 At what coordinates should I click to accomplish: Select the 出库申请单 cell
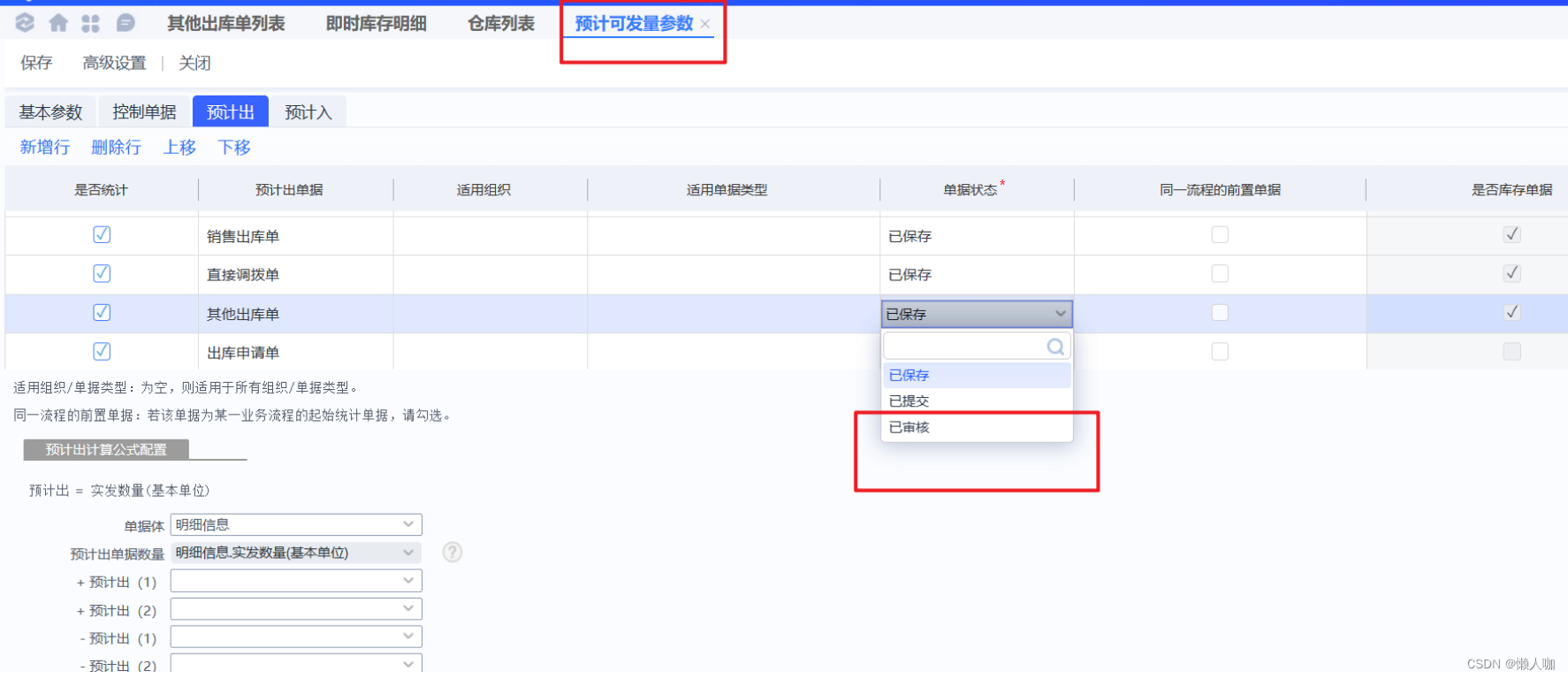[x=295, y=353]
